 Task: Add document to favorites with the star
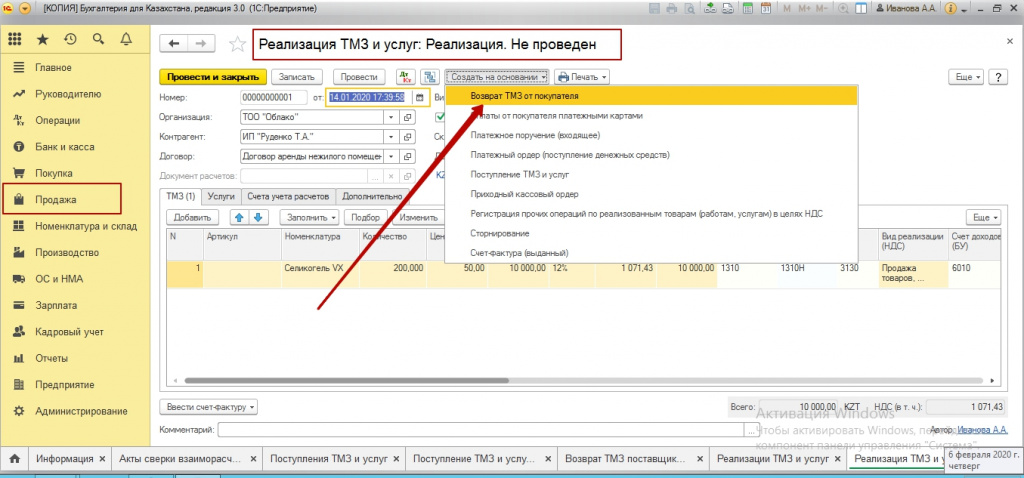tap(238, 44)
